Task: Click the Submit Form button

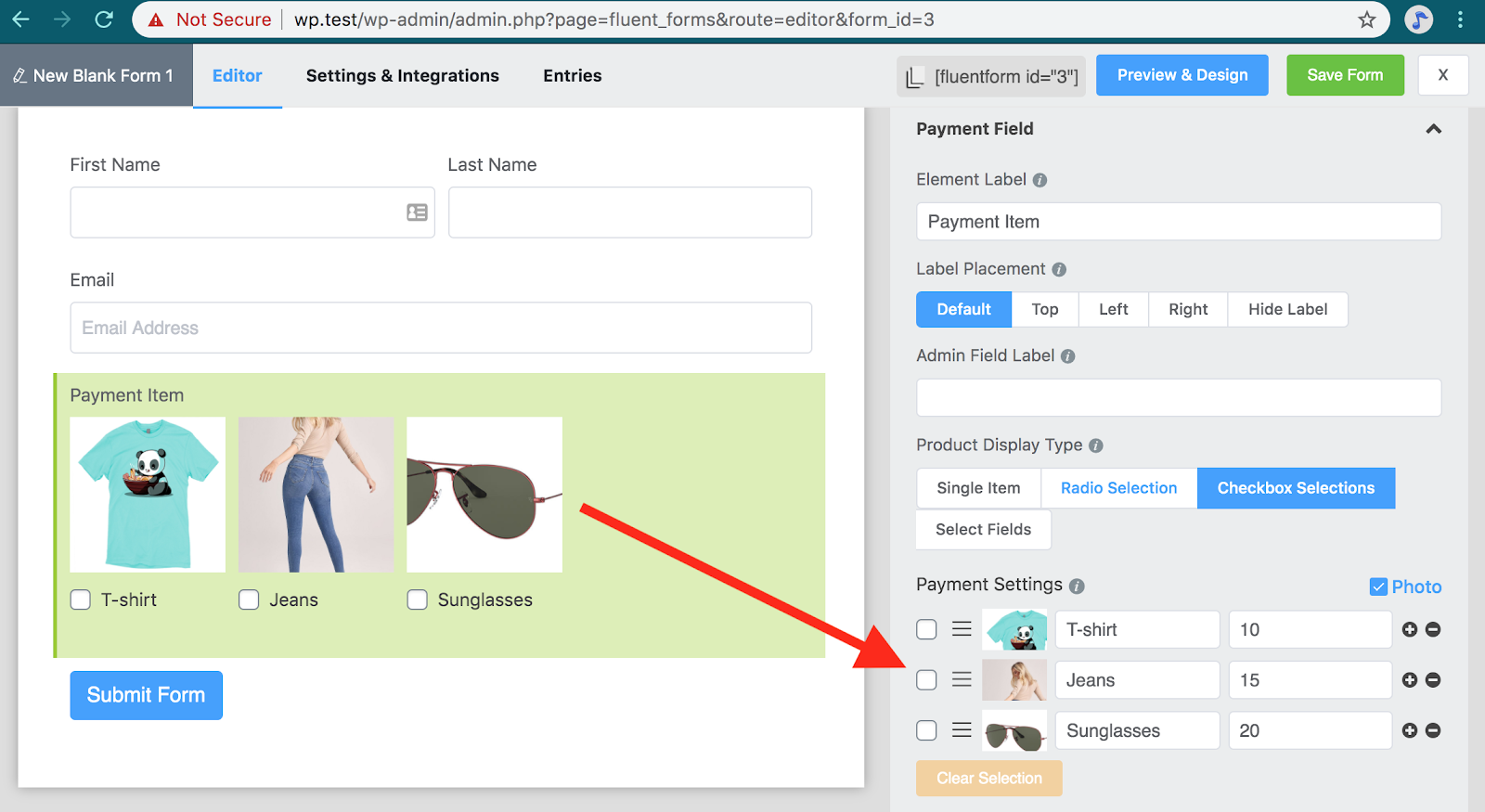Action: (x=146, y=695)
